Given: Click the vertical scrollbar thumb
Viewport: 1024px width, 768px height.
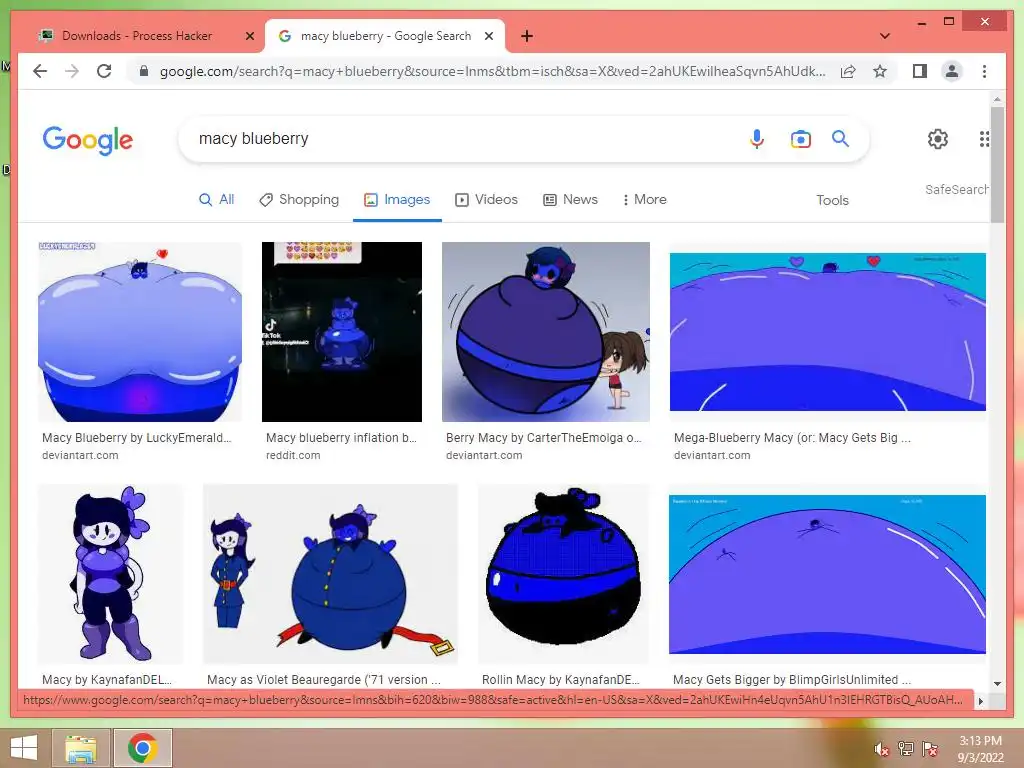Looking at the screenshot, I should (x=997, y=164).
